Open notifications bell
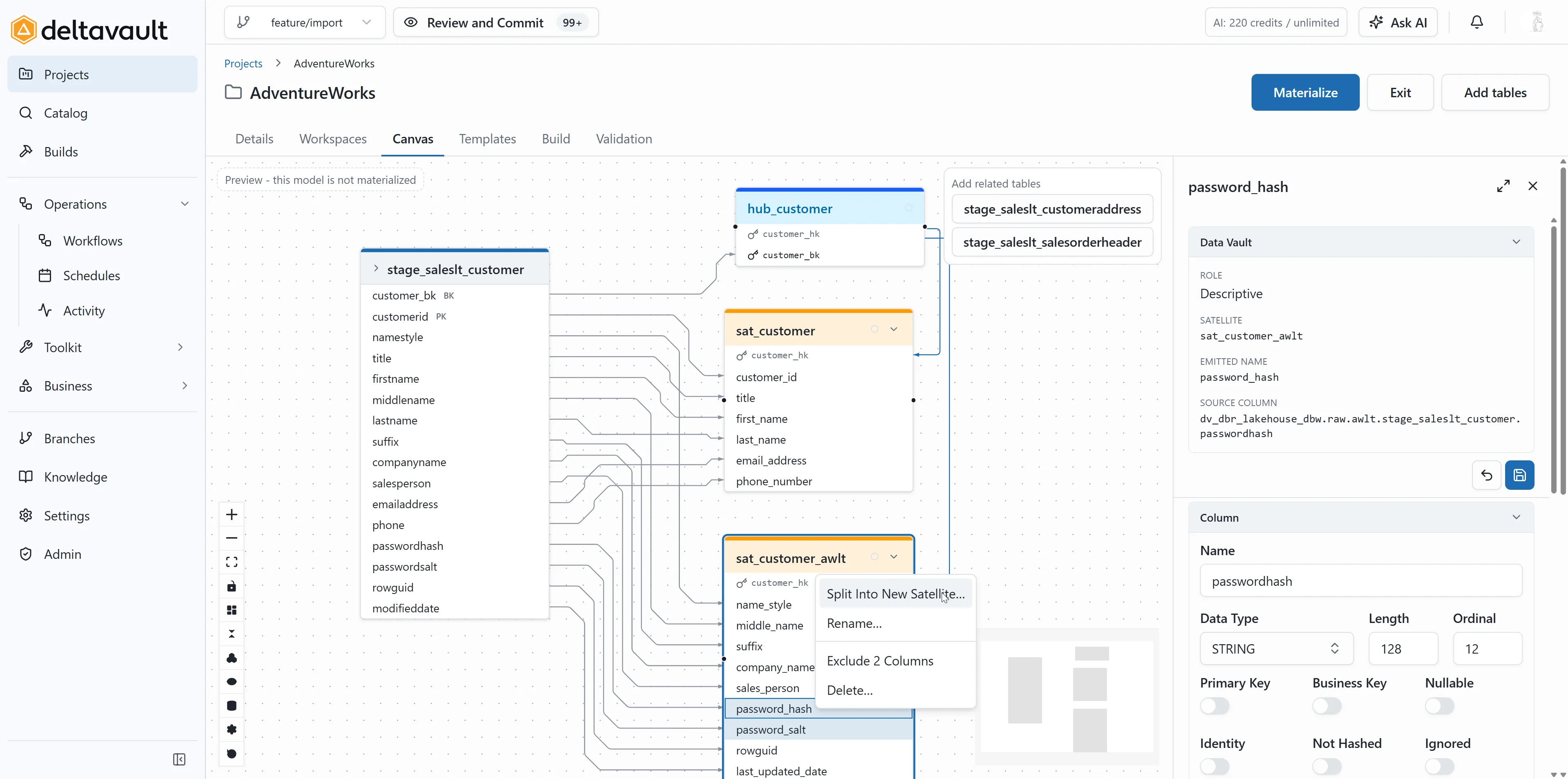 1477,22
